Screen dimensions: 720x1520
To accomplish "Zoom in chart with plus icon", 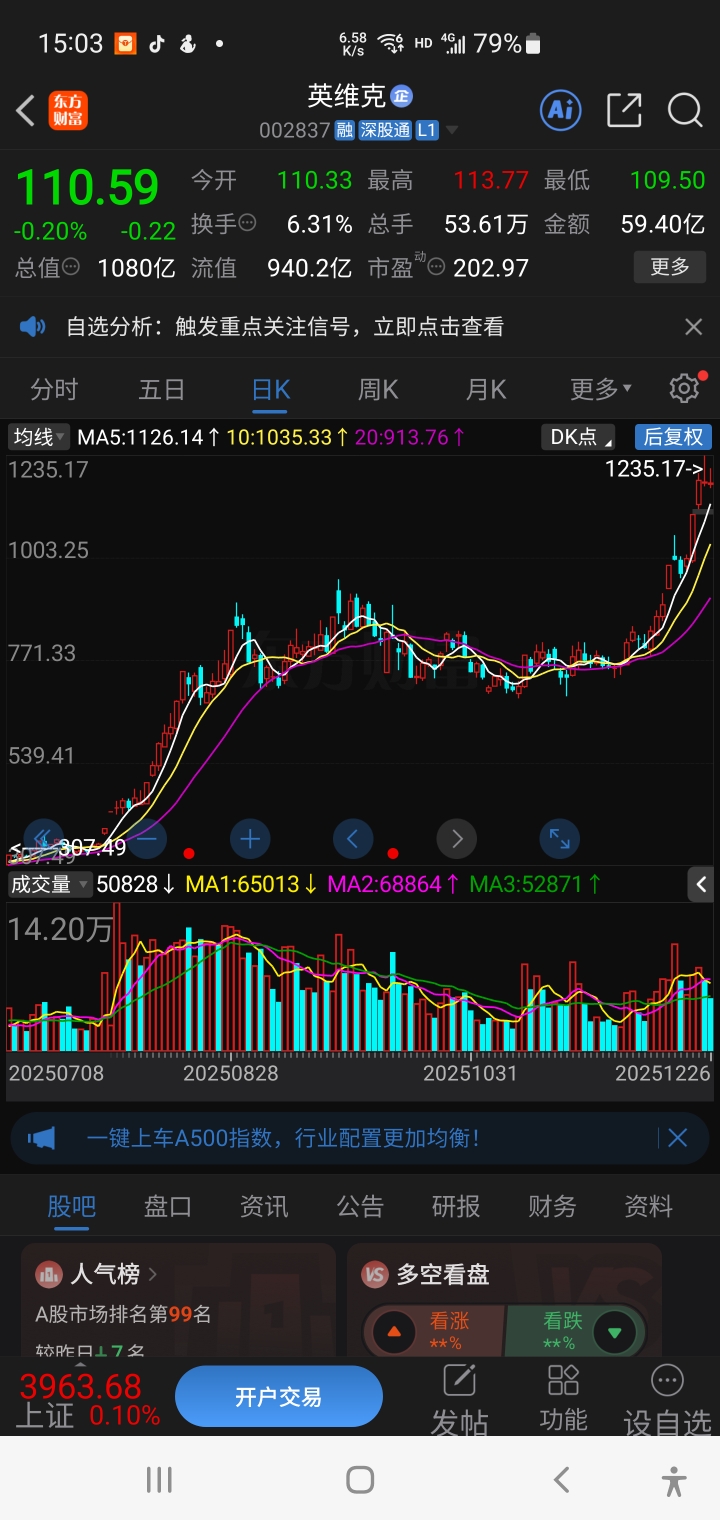I will pos(250,838).
